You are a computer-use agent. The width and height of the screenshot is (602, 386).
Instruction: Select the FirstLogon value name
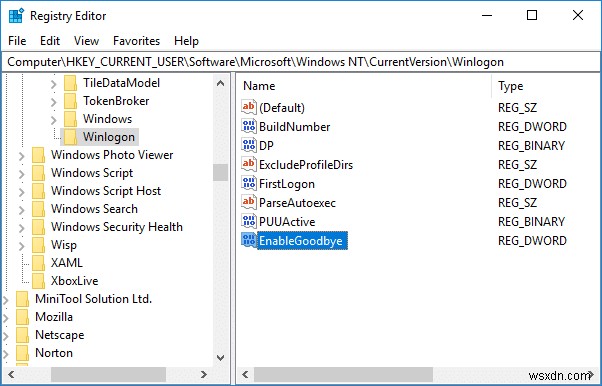pyautogui.click(x=287, y=184)
